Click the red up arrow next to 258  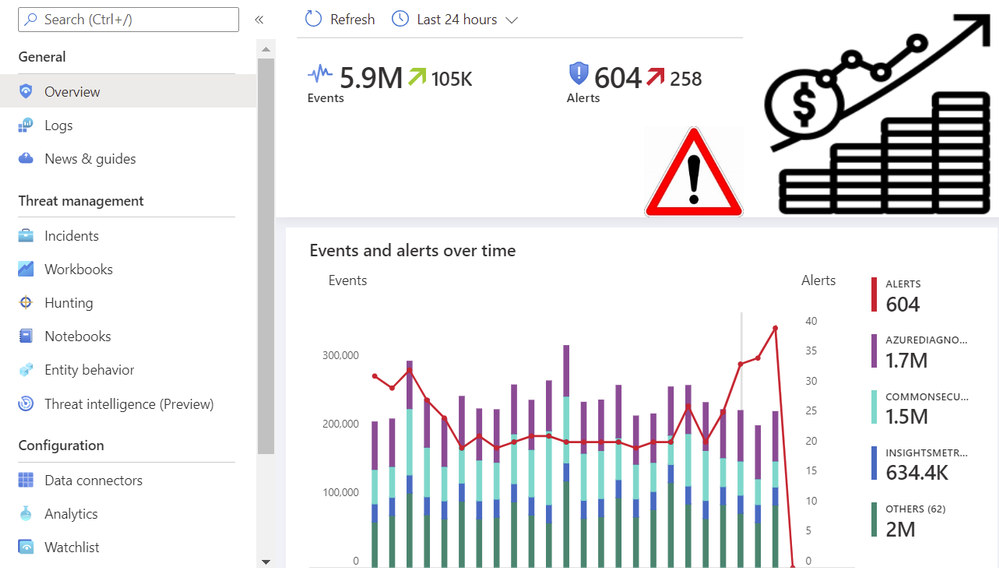pyautogui.click(x=656, y=76)
